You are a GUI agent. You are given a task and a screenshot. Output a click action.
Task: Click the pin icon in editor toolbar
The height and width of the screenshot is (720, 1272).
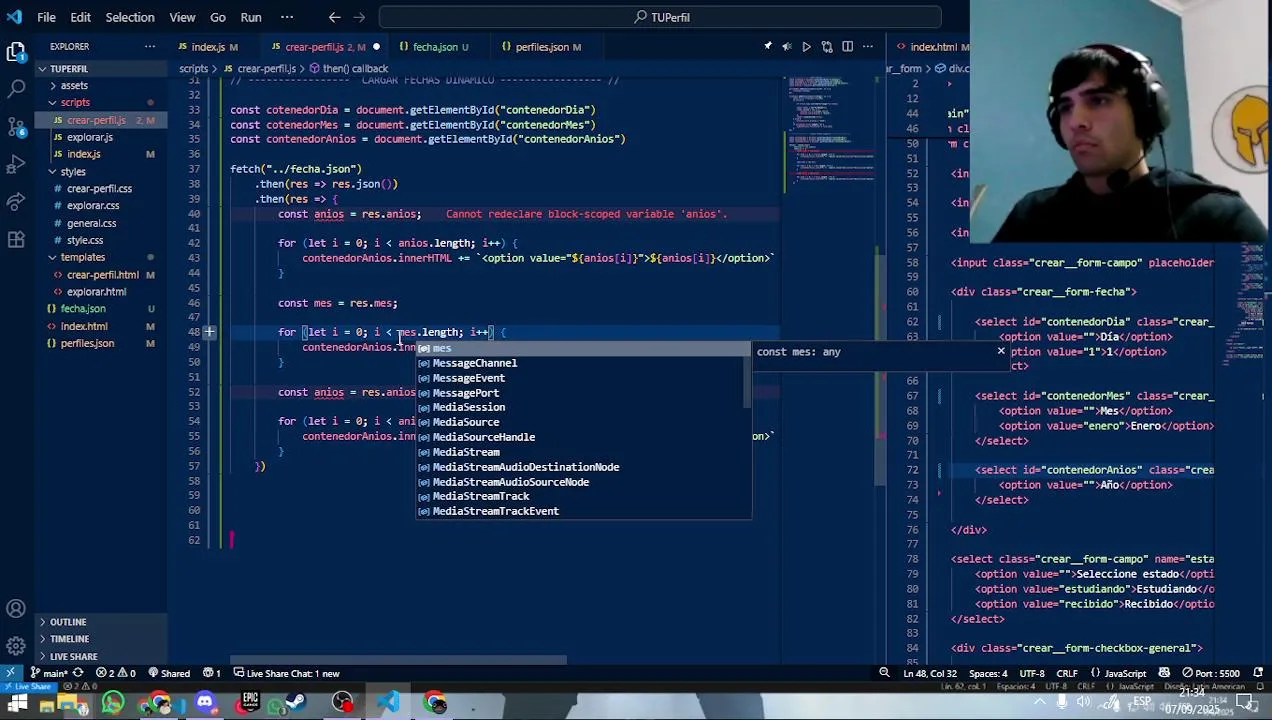(768, 46)
